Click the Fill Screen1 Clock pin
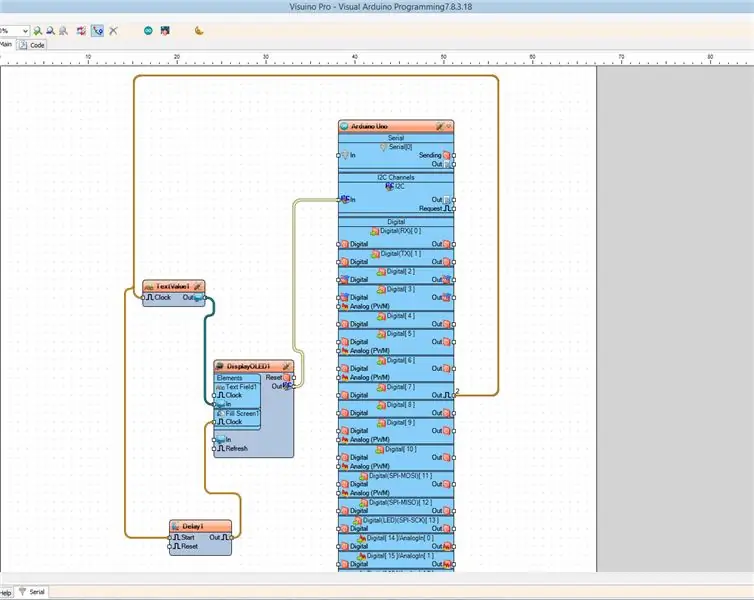Screen dimensions: 754x600 coord(214,422)
